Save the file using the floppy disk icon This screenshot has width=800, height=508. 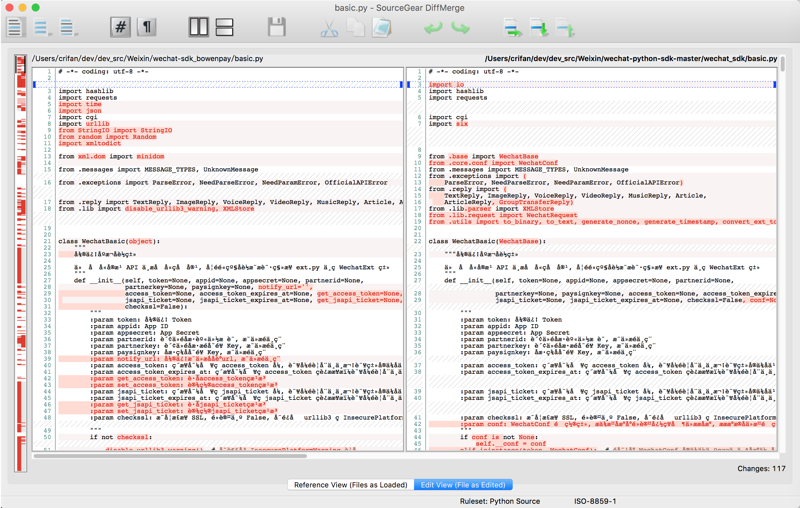277,28
